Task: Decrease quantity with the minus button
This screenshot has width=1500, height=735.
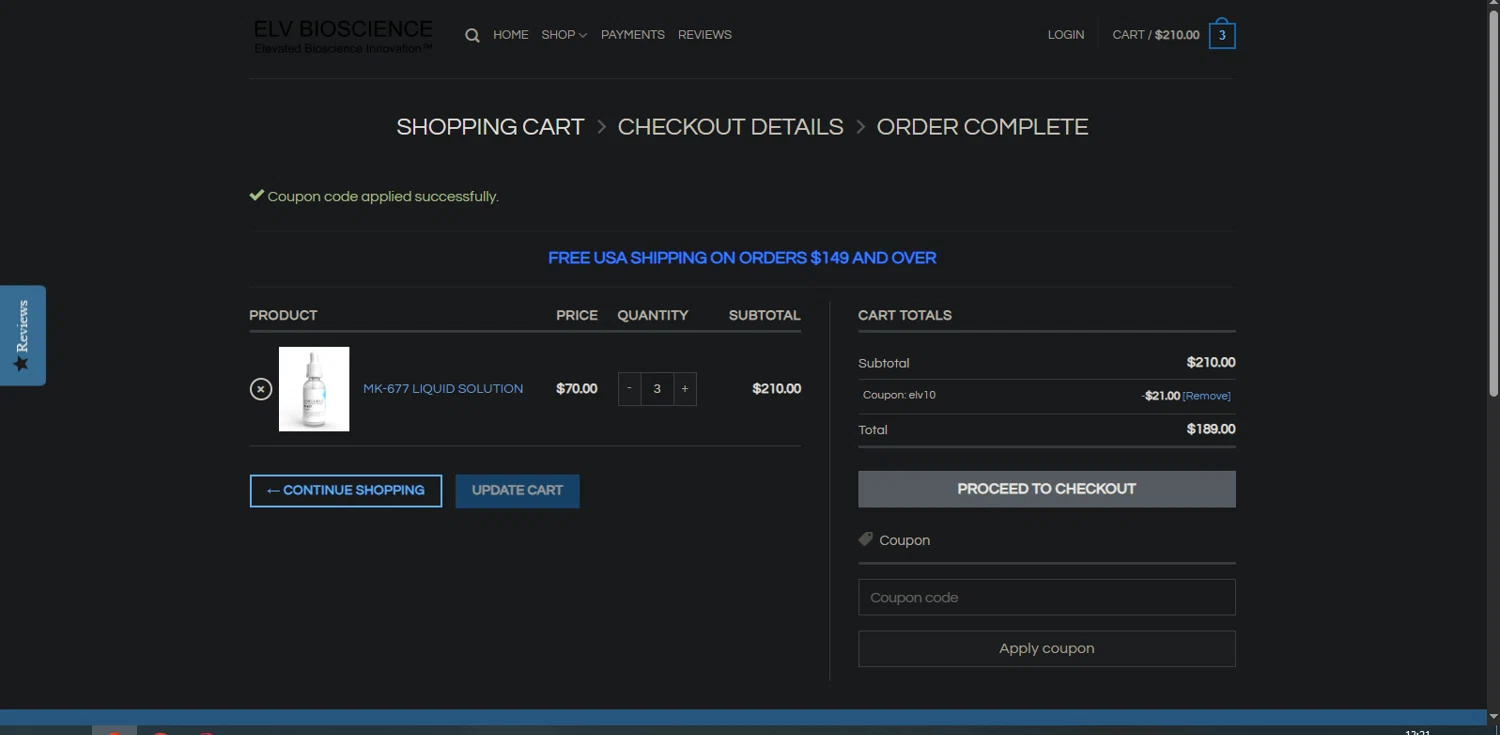Action: click(x=629, y=389)
